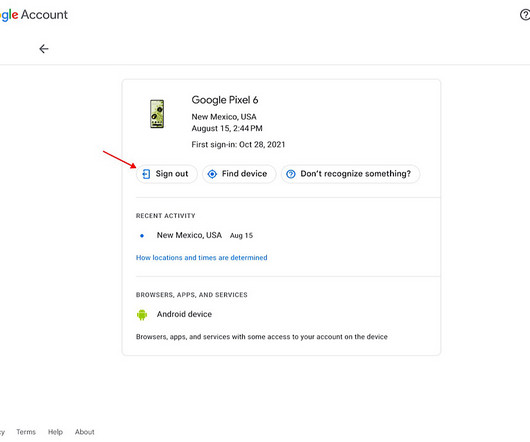Open the Terms footer link

click(26, 432)
